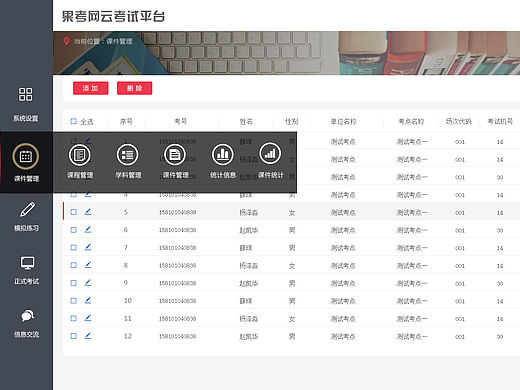Open 课程管理 in the flyout menu
Screen dimensions: 520x390
click(x=80, y=162)
